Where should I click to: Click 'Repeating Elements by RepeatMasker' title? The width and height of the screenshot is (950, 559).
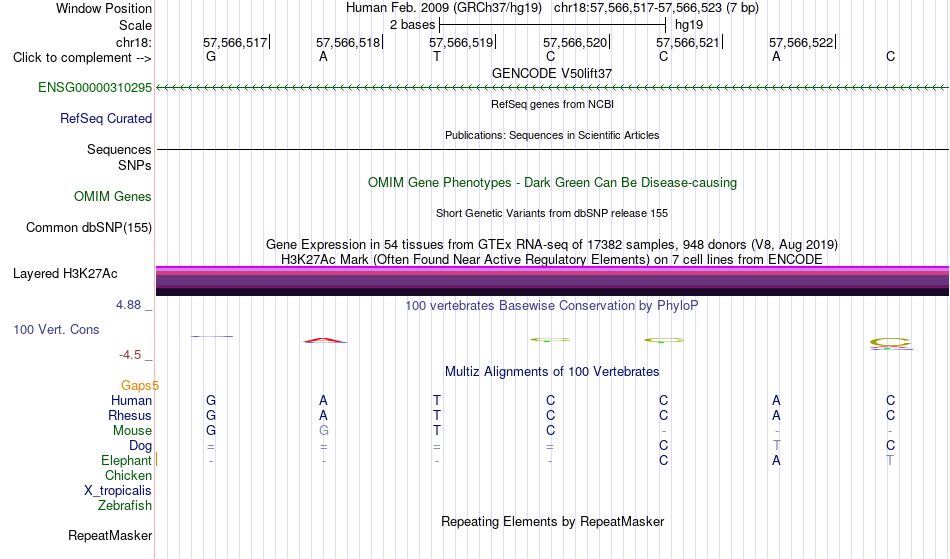[552, 521]
